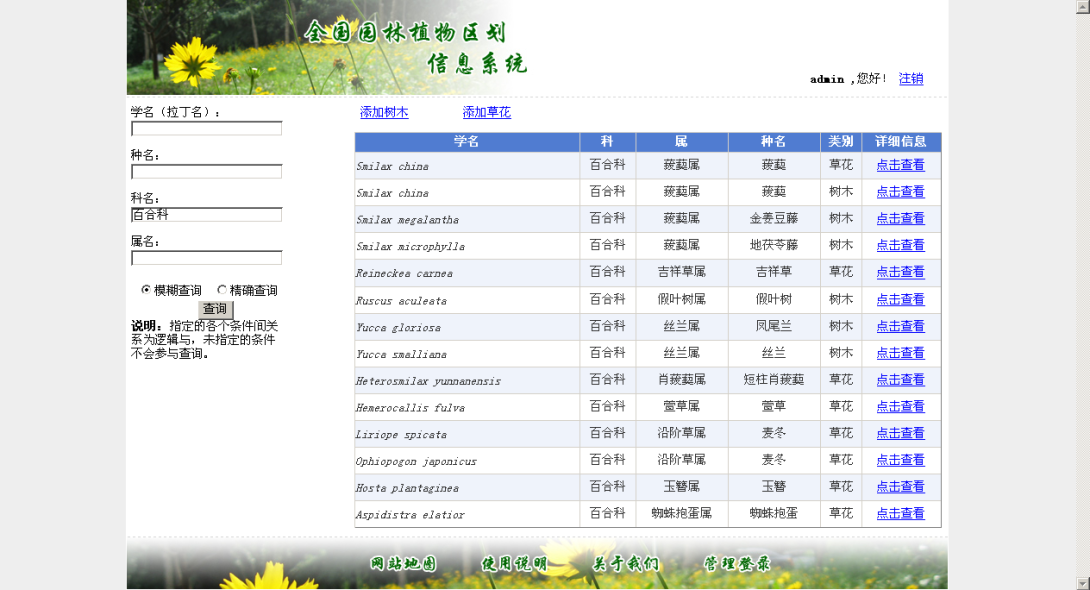Click 点击查看 for Aspidistra elatior
This screenshot has width=1090, height=590.
900,513
